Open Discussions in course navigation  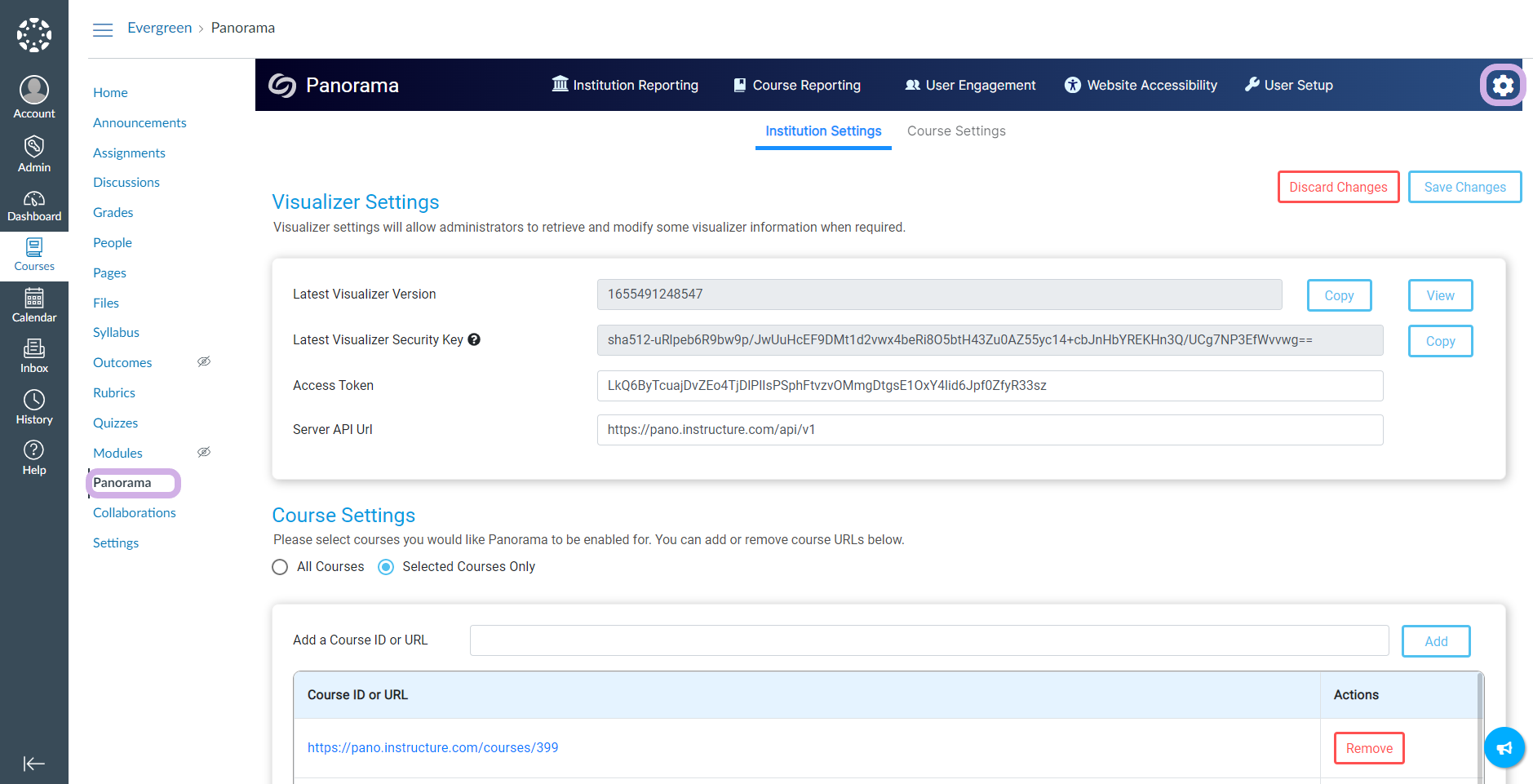pos(126,182)
